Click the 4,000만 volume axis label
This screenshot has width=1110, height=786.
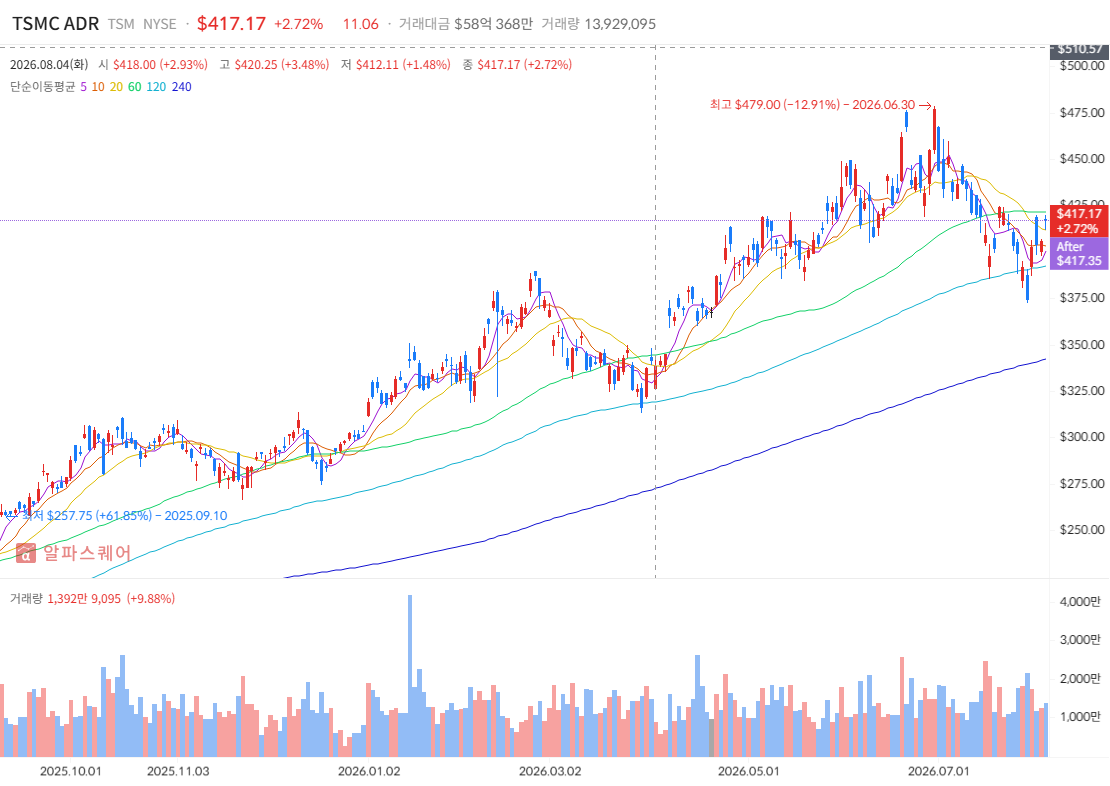point(1080,601)
